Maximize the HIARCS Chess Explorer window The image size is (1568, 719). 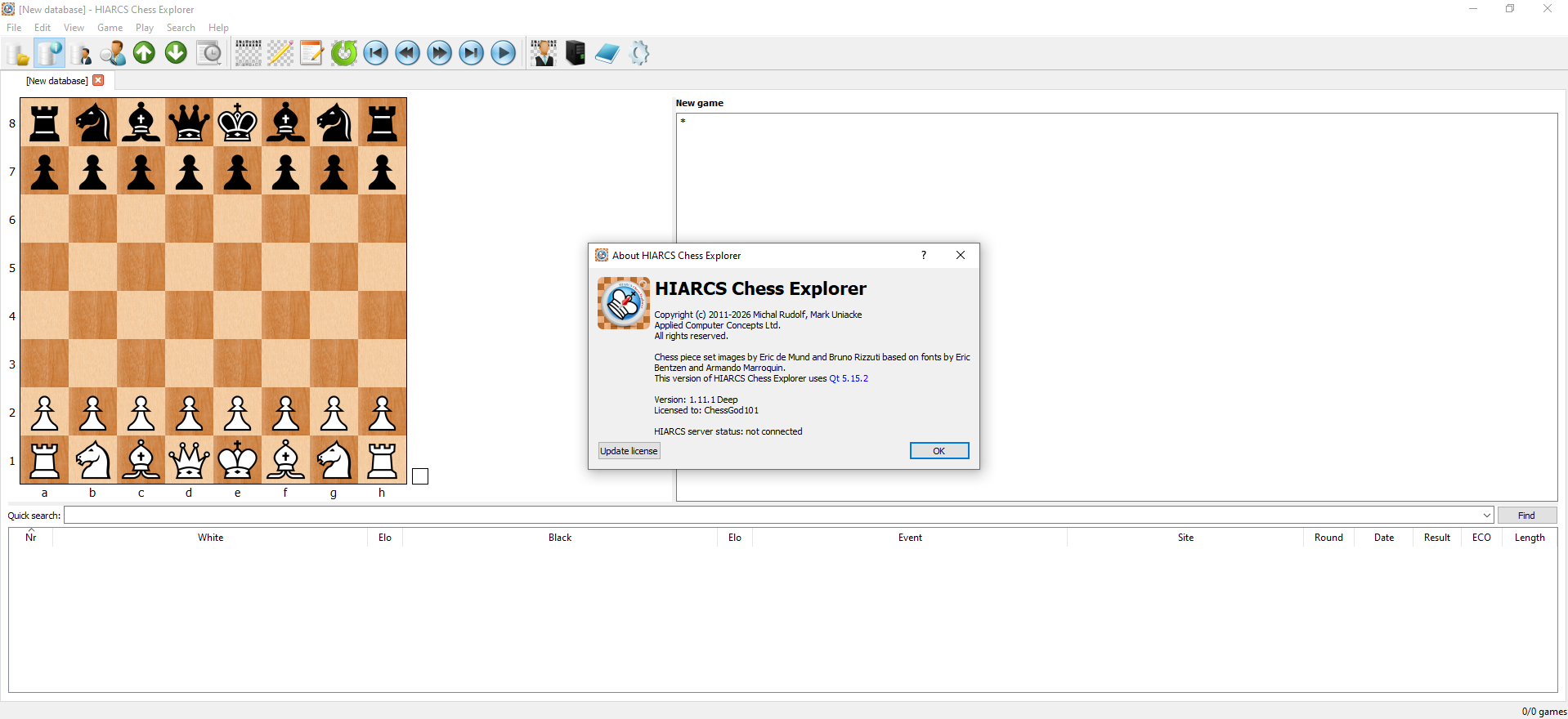click(x=1510, y=9)
